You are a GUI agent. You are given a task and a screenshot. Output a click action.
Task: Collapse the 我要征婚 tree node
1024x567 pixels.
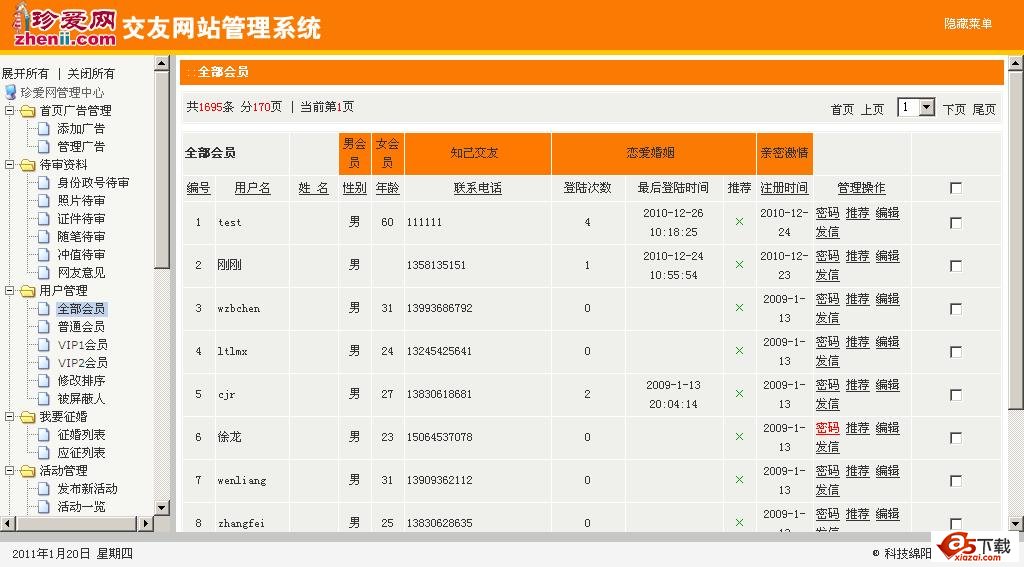click(10, 417)
